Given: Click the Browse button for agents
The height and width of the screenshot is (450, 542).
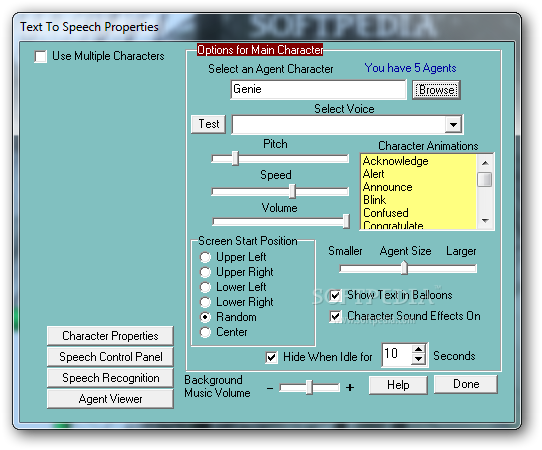Looking at the screenshot, I should (x=436, y=90).
